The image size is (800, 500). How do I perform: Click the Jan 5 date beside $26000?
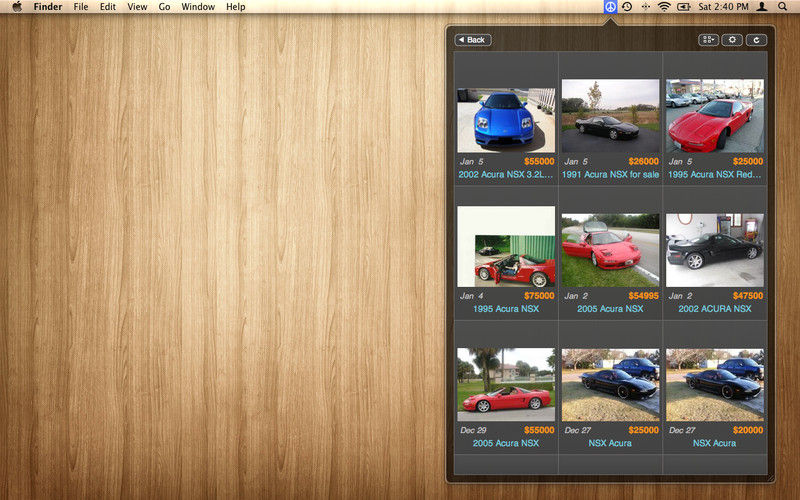coord(576,161)
